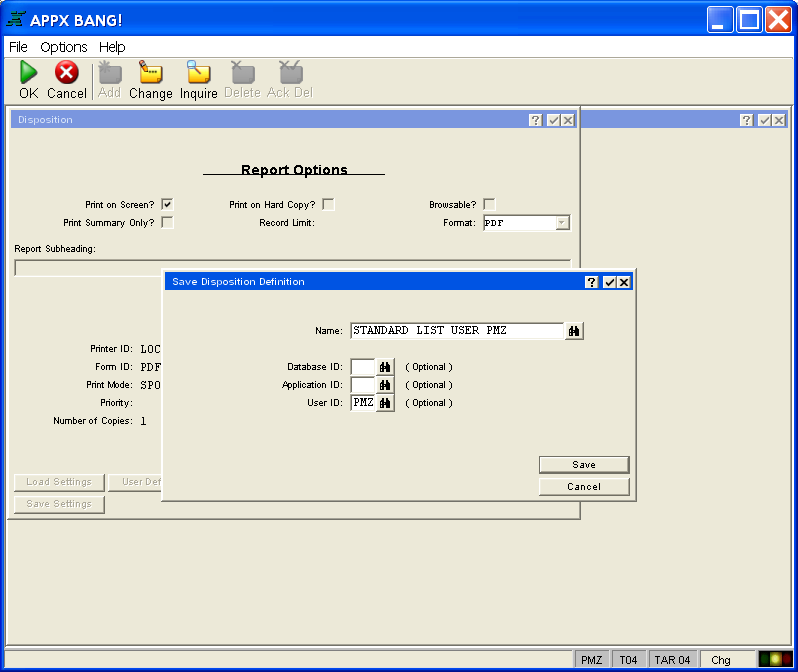Open the User ID lookup binoculars

point(385,403)
